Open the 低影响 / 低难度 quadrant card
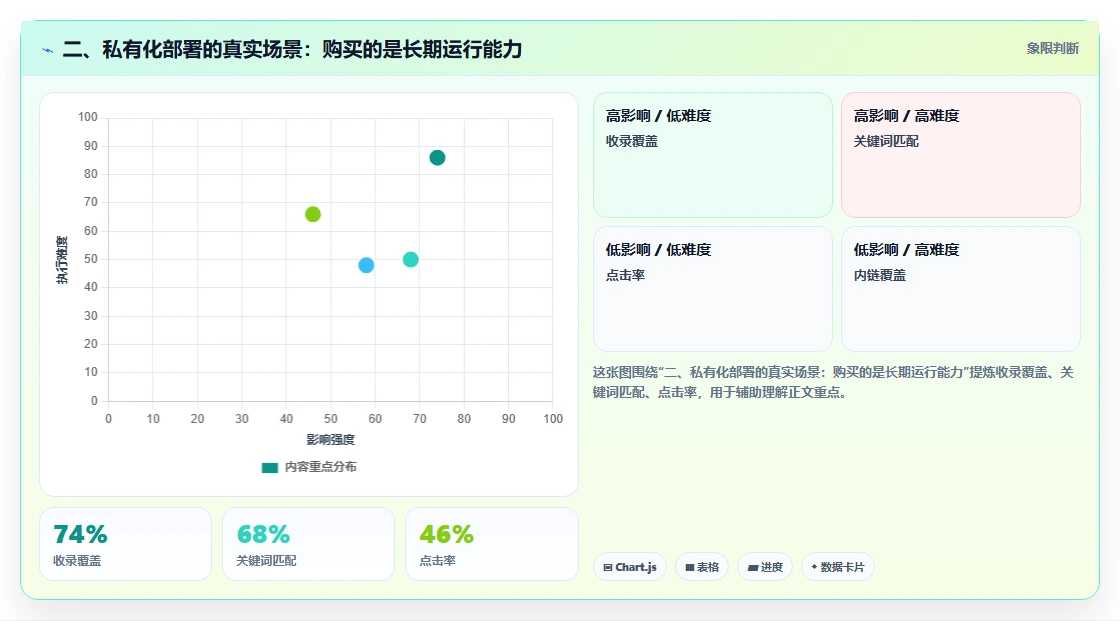 (x=713, y=289)
